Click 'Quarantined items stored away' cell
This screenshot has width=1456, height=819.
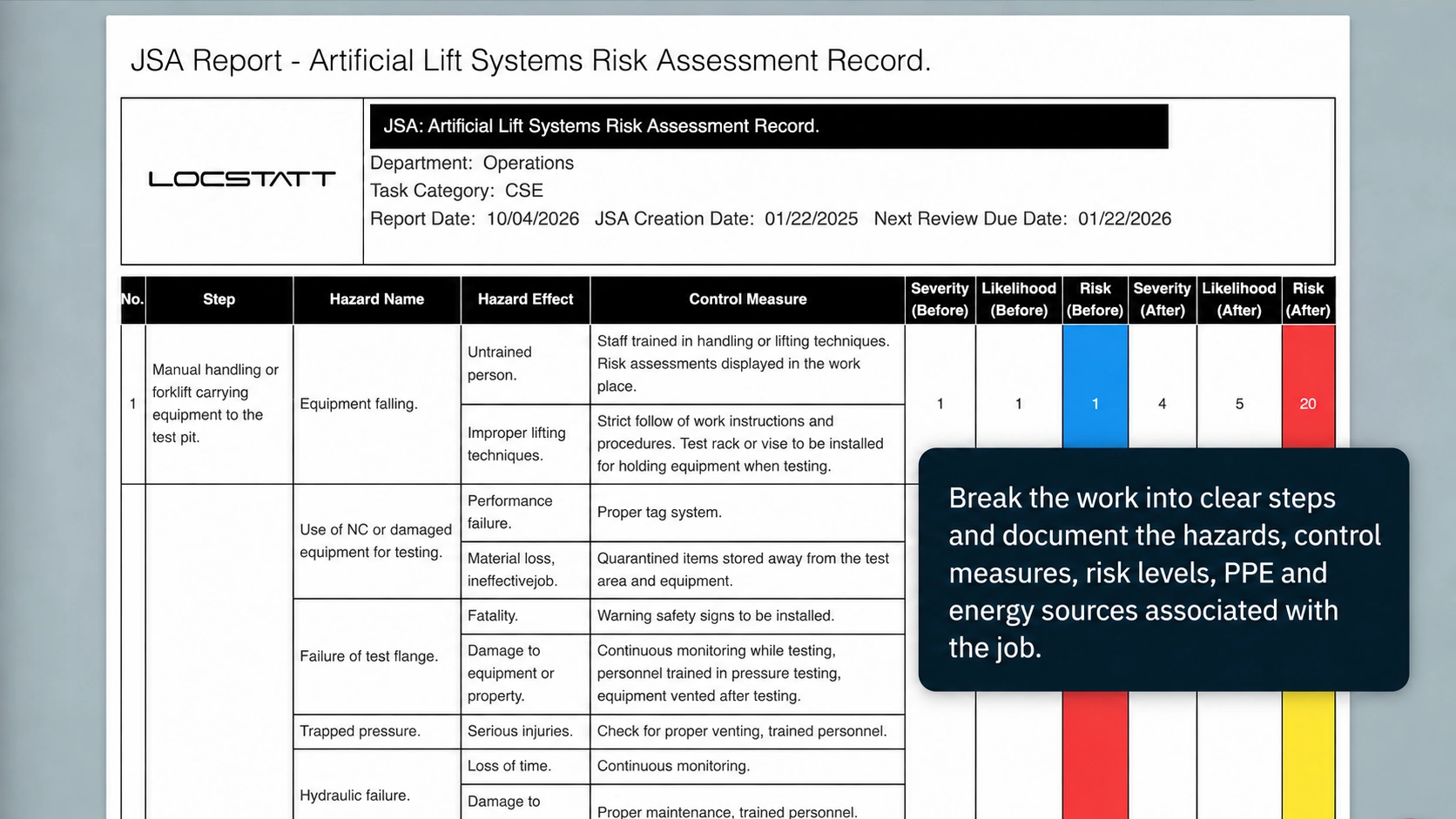(748, 570)
